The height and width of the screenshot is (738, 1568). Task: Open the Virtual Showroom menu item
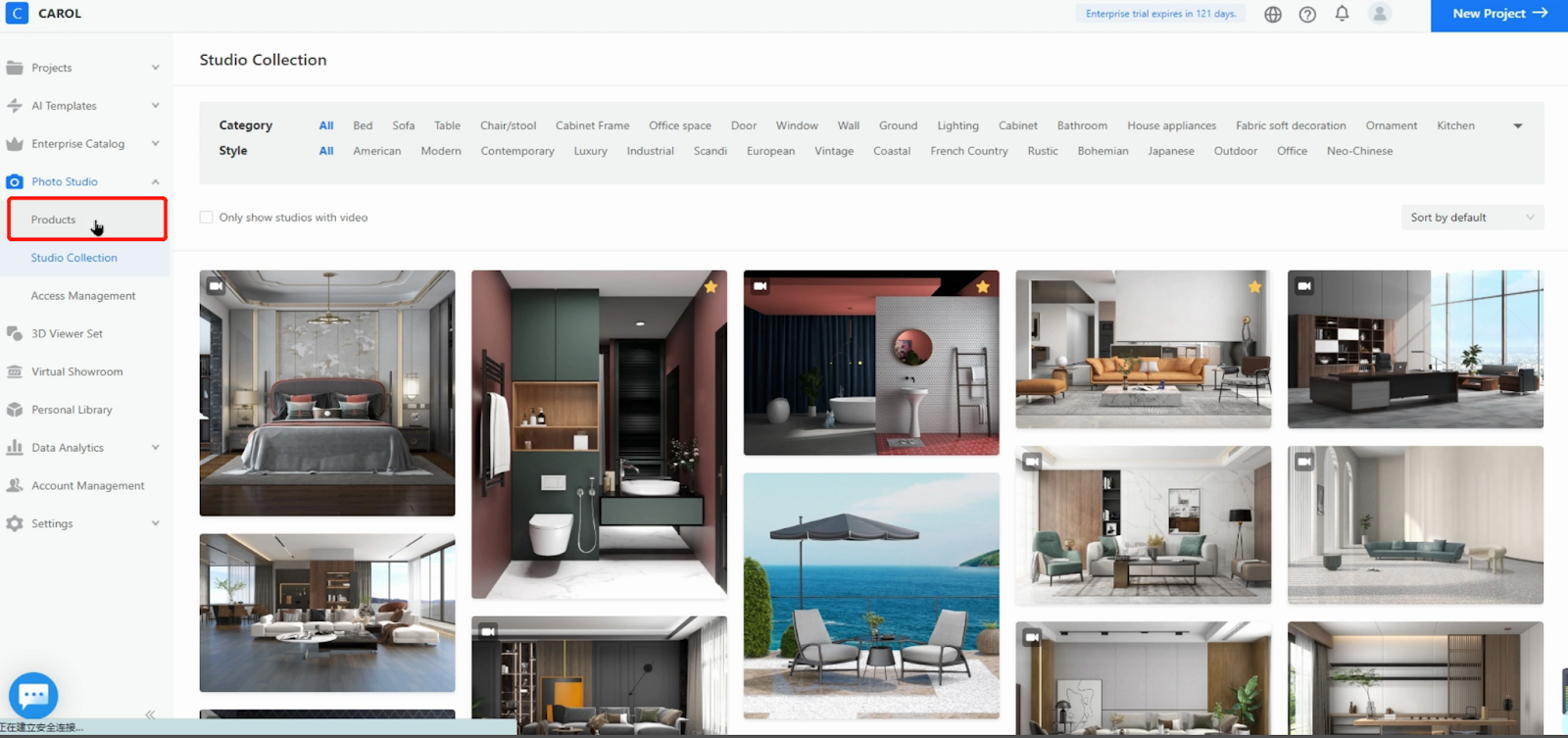tap(77, 372)
